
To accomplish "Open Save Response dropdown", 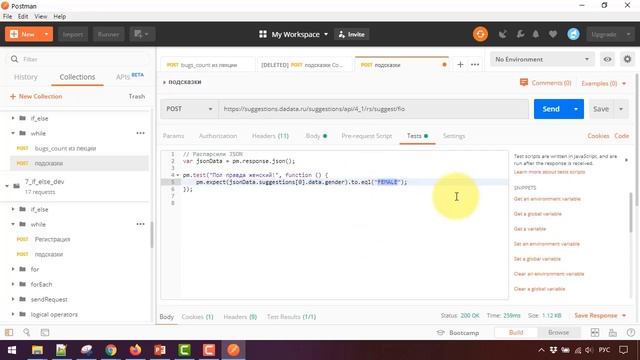I will pos(600,316).
